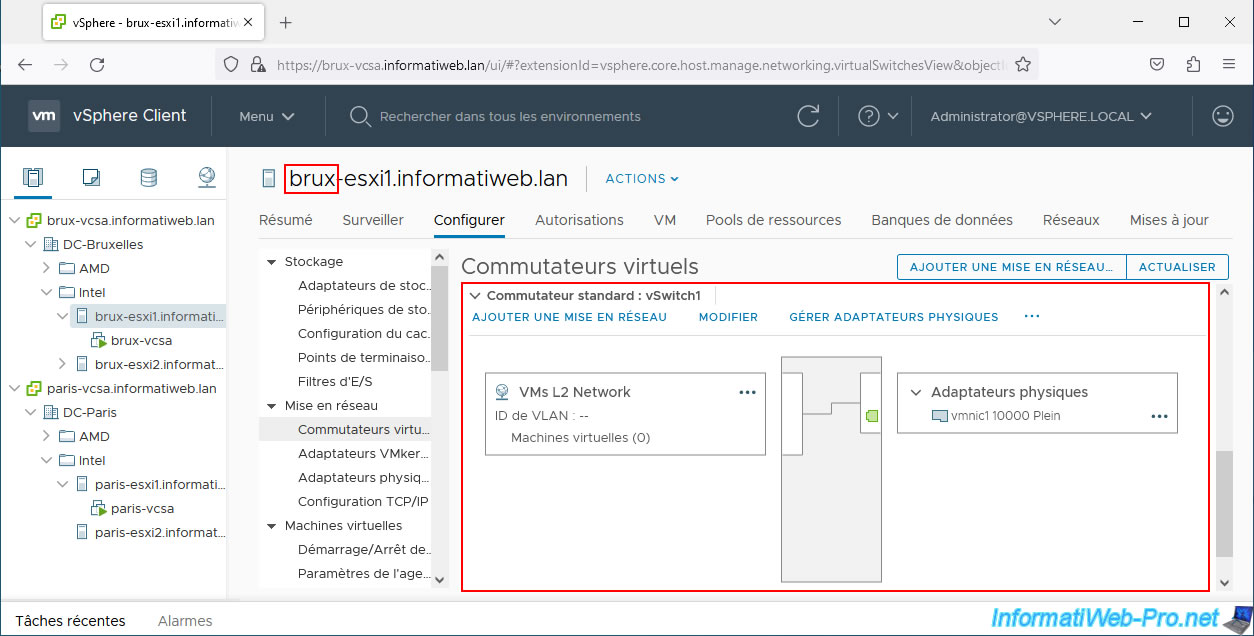Open the Menu dropdown

click(266, 116)
